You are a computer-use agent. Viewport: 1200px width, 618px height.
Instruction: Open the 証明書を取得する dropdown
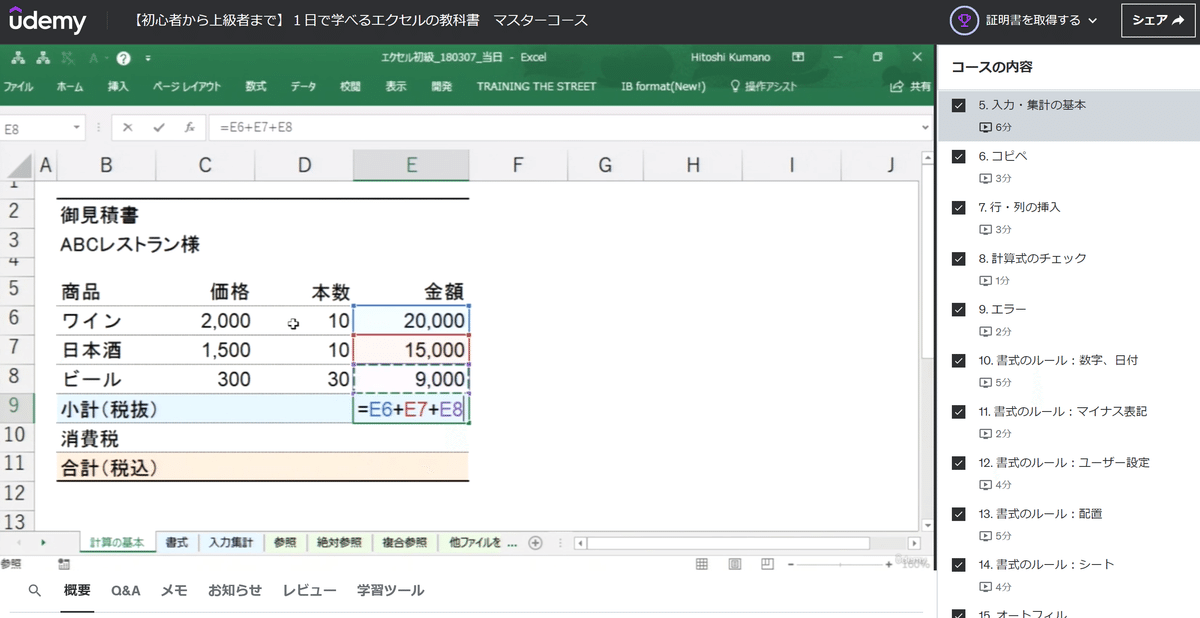pos(1041,20)
